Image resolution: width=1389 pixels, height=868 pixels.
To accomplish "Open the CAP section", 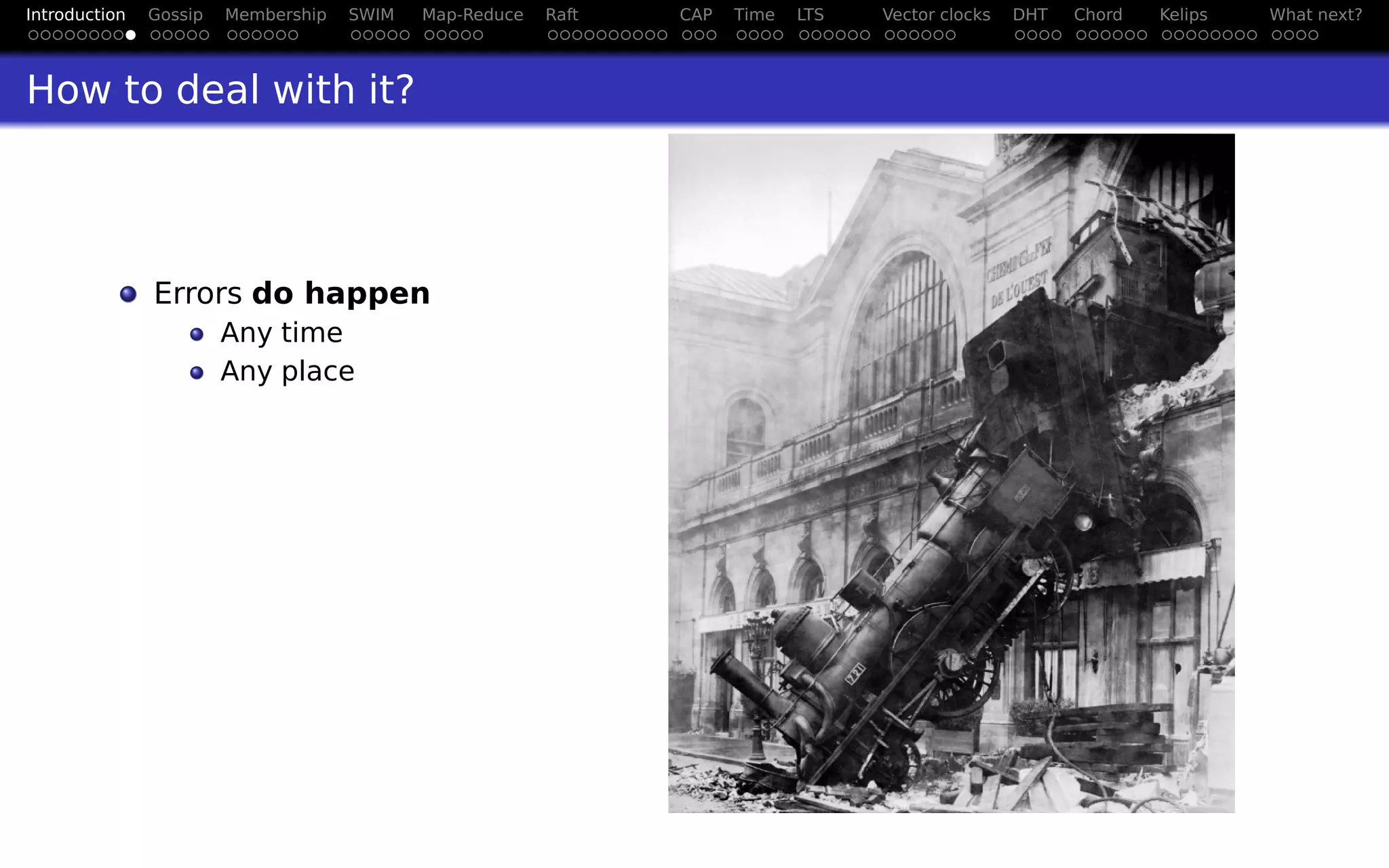I will pos(695,14).
